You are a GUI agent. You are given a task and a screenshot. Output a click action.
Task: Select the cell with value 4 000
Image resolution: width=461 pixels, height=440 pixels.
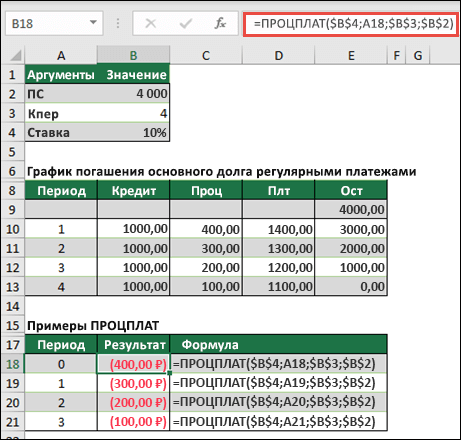pyautogui.click(x=133, y=94)
